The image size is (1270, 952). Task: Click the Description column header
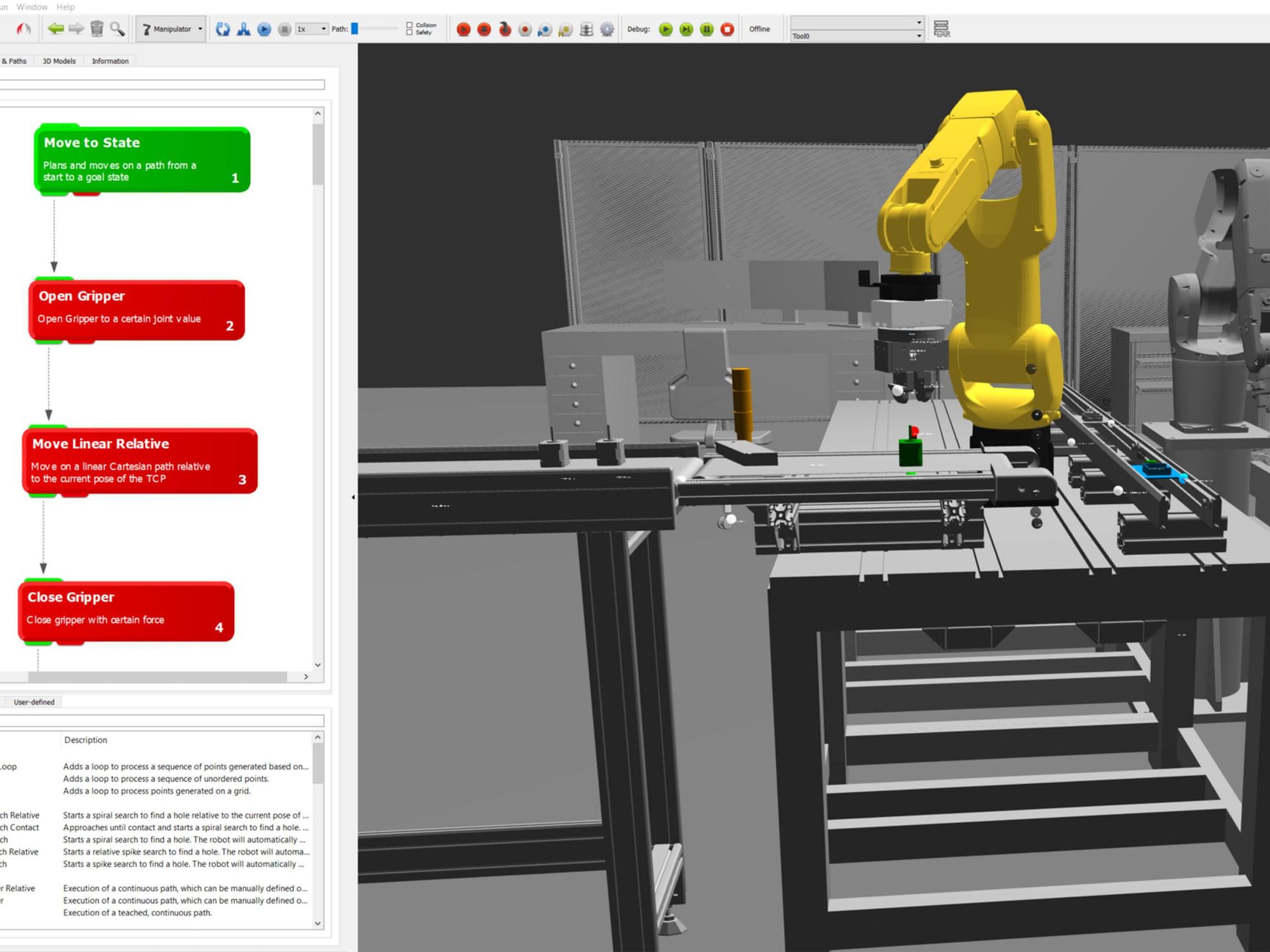pos(86,740)
